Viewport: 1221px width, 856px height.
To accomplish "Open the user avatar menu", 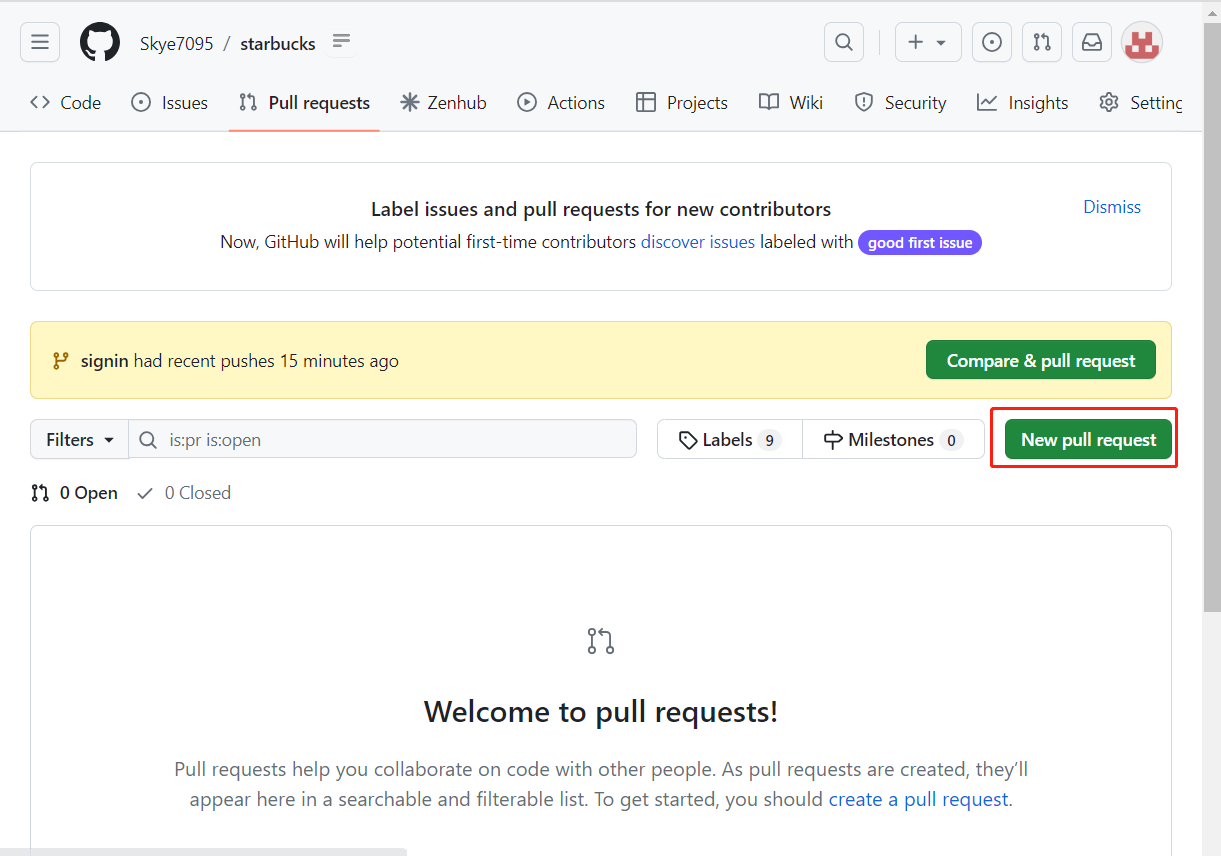I will coord(1142,42).
